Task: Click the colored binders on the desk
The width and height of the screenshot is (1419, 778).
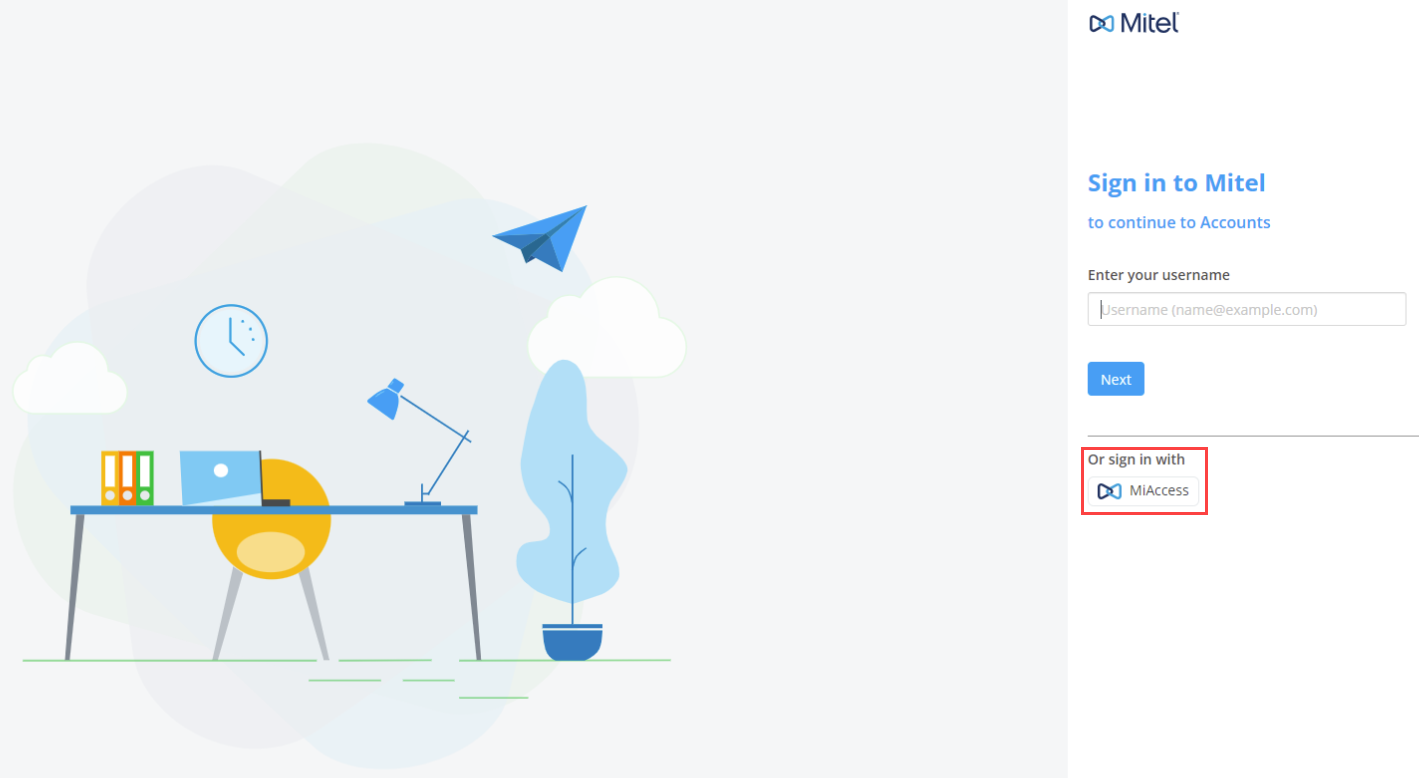Action: pos(127,478)
